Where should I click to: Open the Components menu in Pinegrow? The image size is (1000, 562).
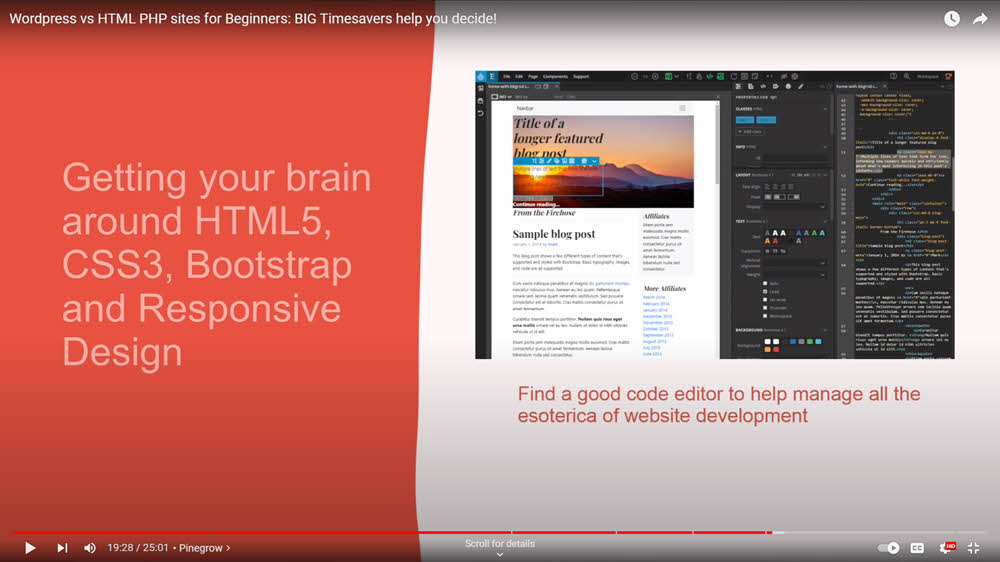[x=555, y=76]
